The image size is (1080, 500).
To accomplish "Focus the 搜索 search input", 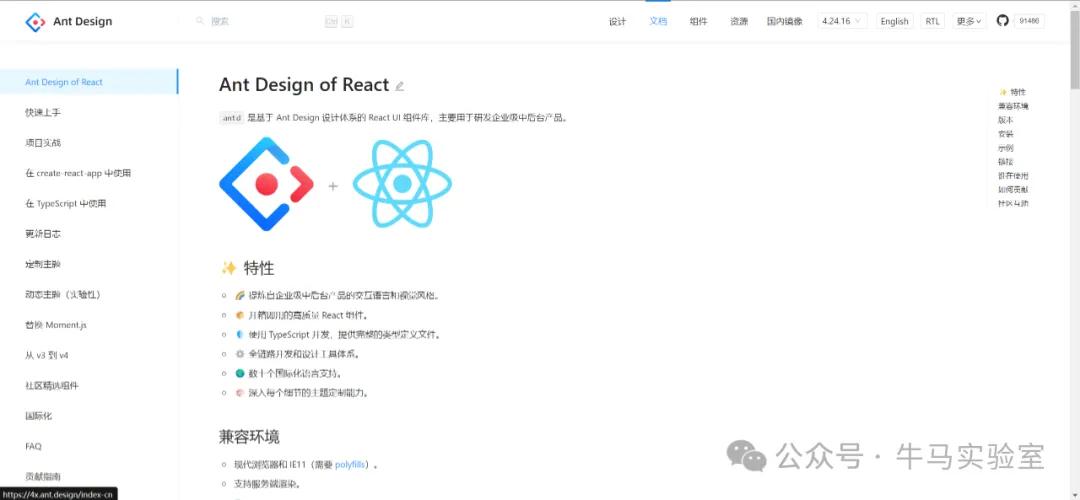I will coord(265,21).
